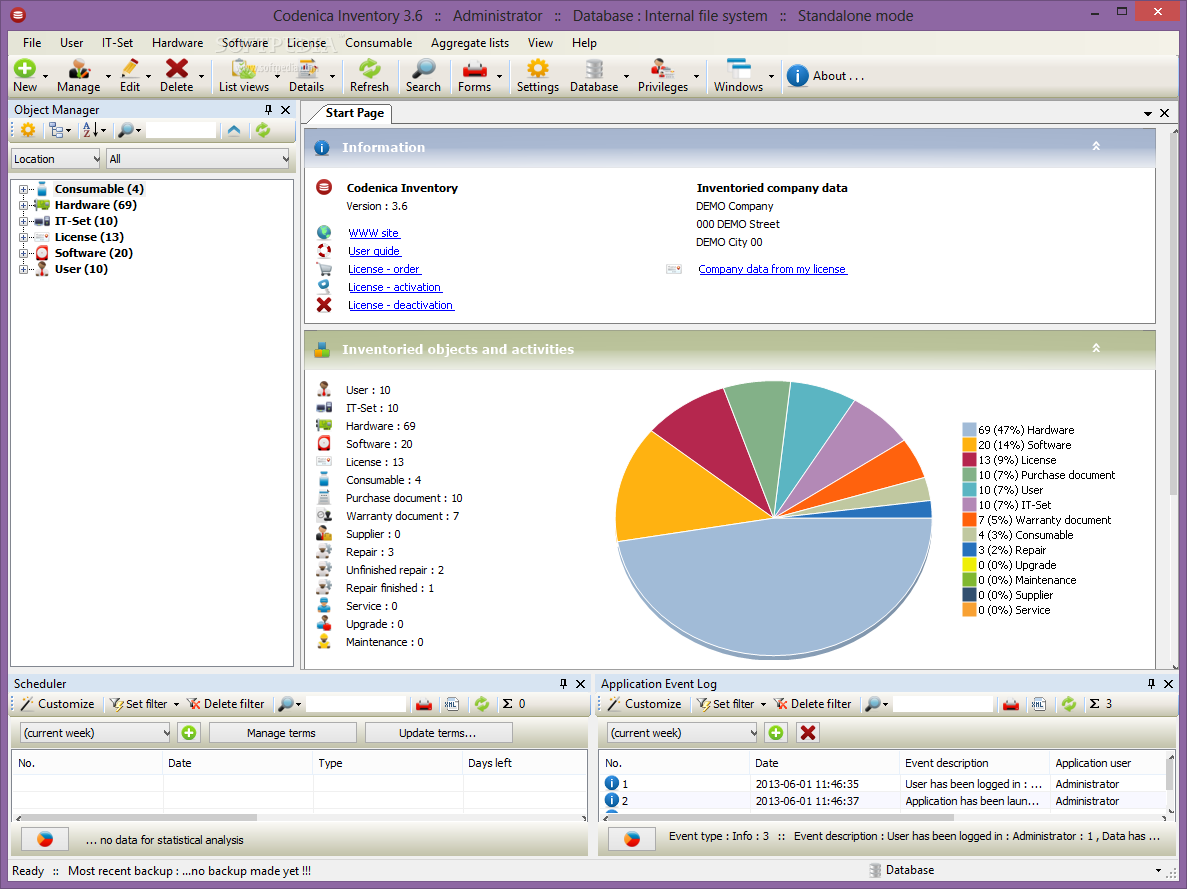The height and width of the screenshot is (889, 1187).
Task: Collapse the Information section
Action: pyautogui.click(x=1095, y=146)
